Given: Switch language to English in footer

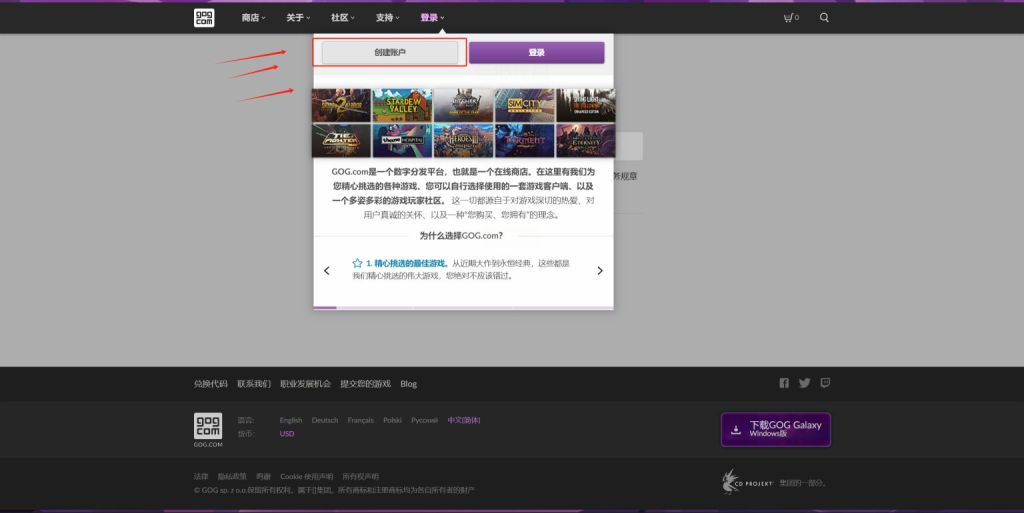Looking at the screenshot, I should tap(291, 420).
